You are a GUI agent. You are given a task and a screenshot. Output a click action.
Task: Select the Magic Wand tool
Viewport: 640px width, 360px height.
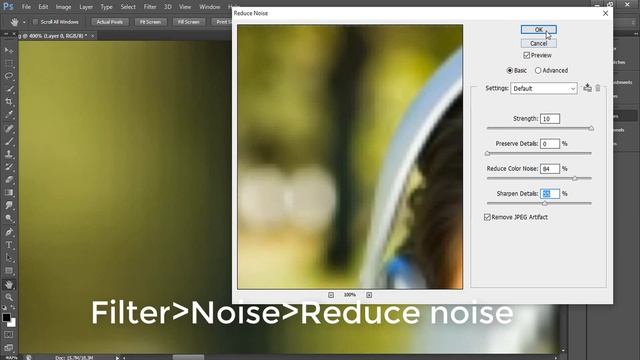tap(9, 89)
